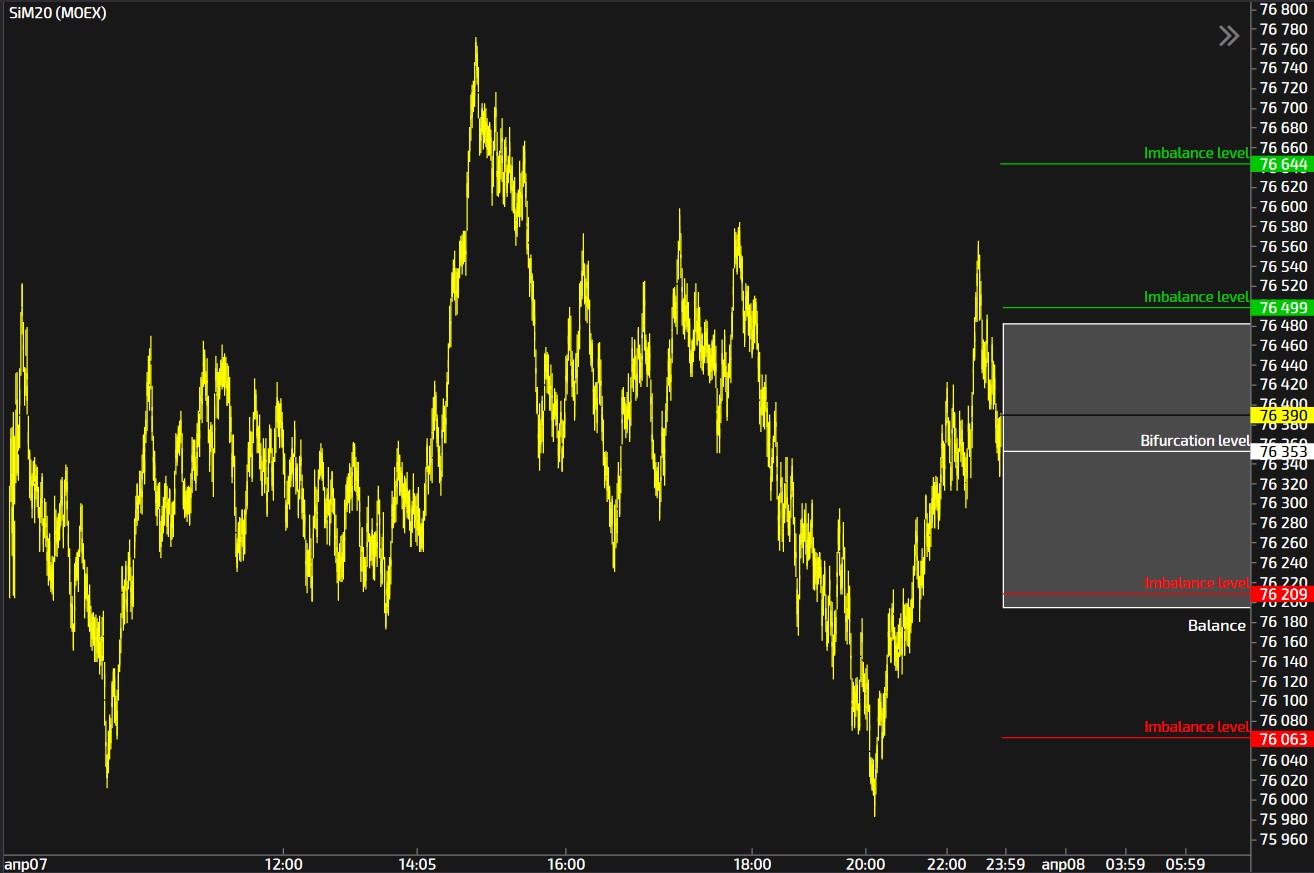Select the 18:00 time axis label
Viewport: 1314px width, 873px height.
click(x=752, y=863)
